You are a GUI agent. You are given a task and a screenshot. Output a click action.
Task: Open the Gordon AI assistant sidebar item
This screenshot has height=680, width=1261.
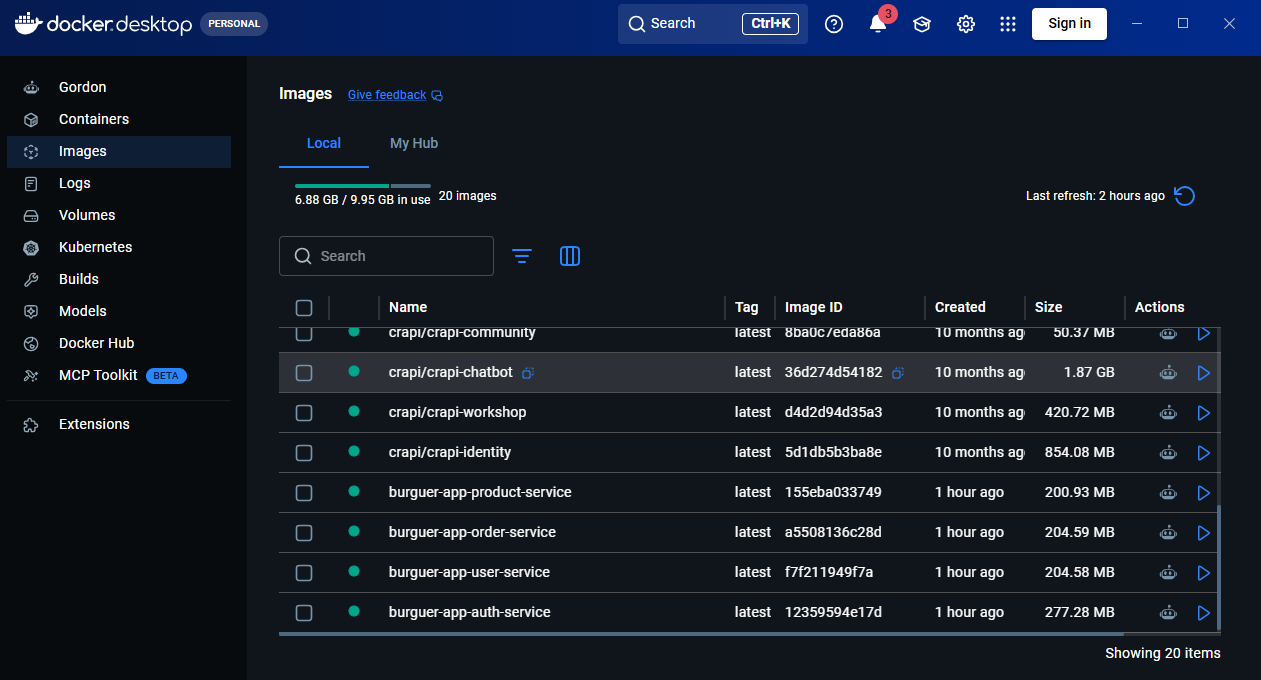click(118, 87)
